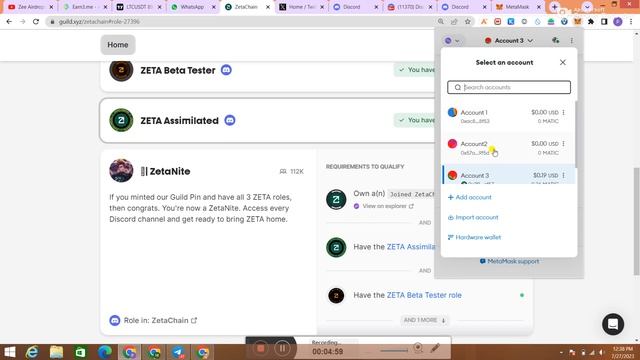Open the Account2 options menu
Image resolution: width=640 pixels, height=360 pixels.
pos(564,144)
